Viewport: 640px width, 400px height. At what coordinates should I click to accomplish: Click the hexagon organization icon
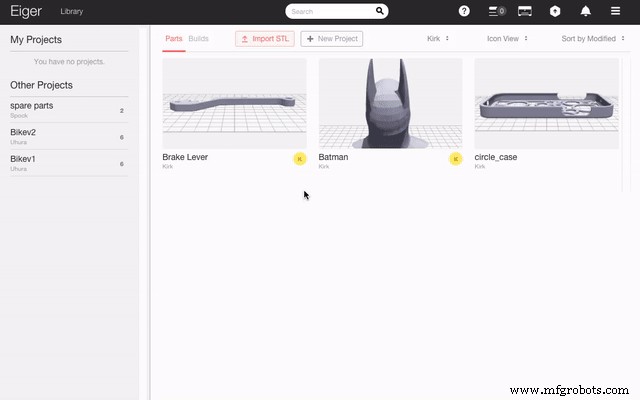point(555,11)
